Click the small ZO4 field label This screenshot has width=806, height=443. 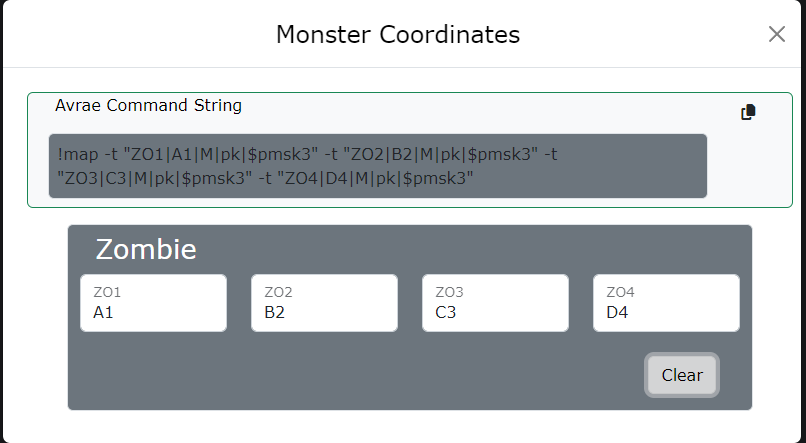[x=620, y=293]
